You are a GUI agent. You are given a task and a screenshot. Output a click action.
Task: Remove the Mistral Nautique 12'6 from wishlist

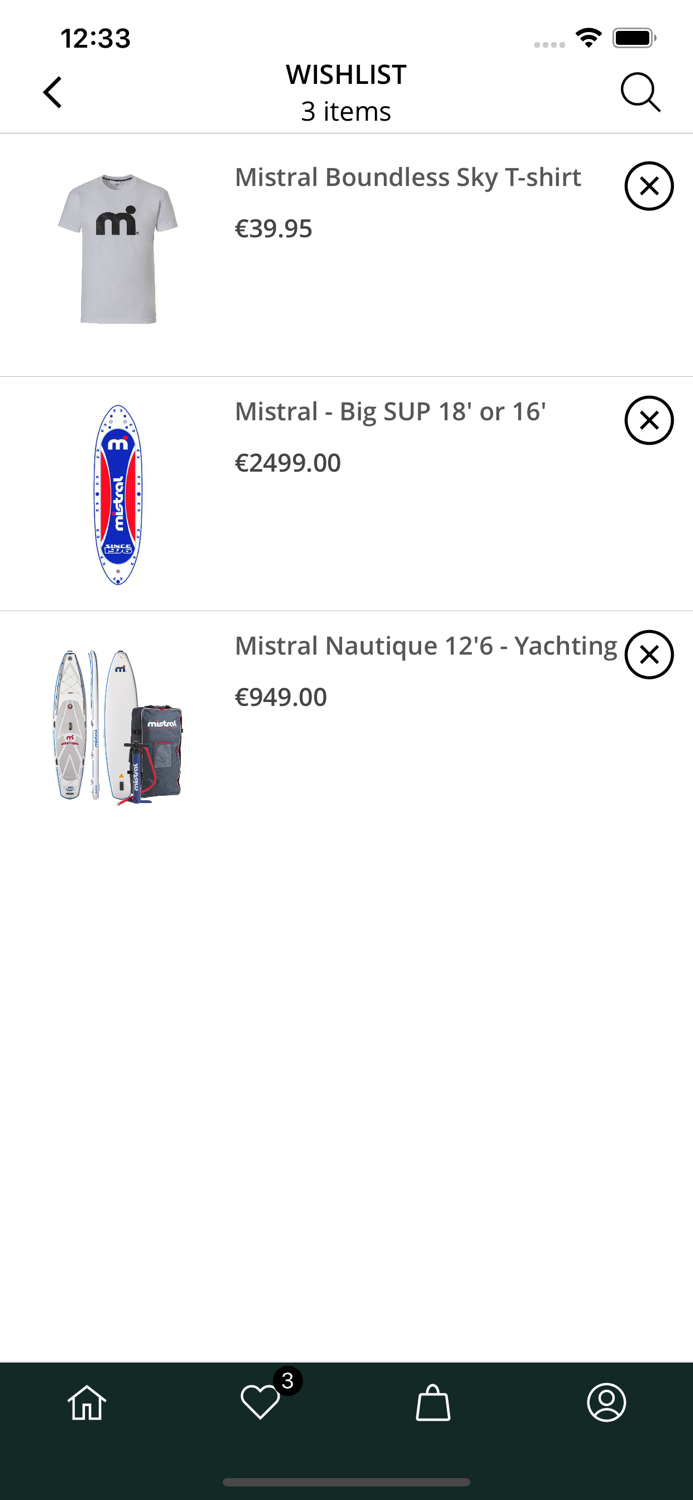650,654
